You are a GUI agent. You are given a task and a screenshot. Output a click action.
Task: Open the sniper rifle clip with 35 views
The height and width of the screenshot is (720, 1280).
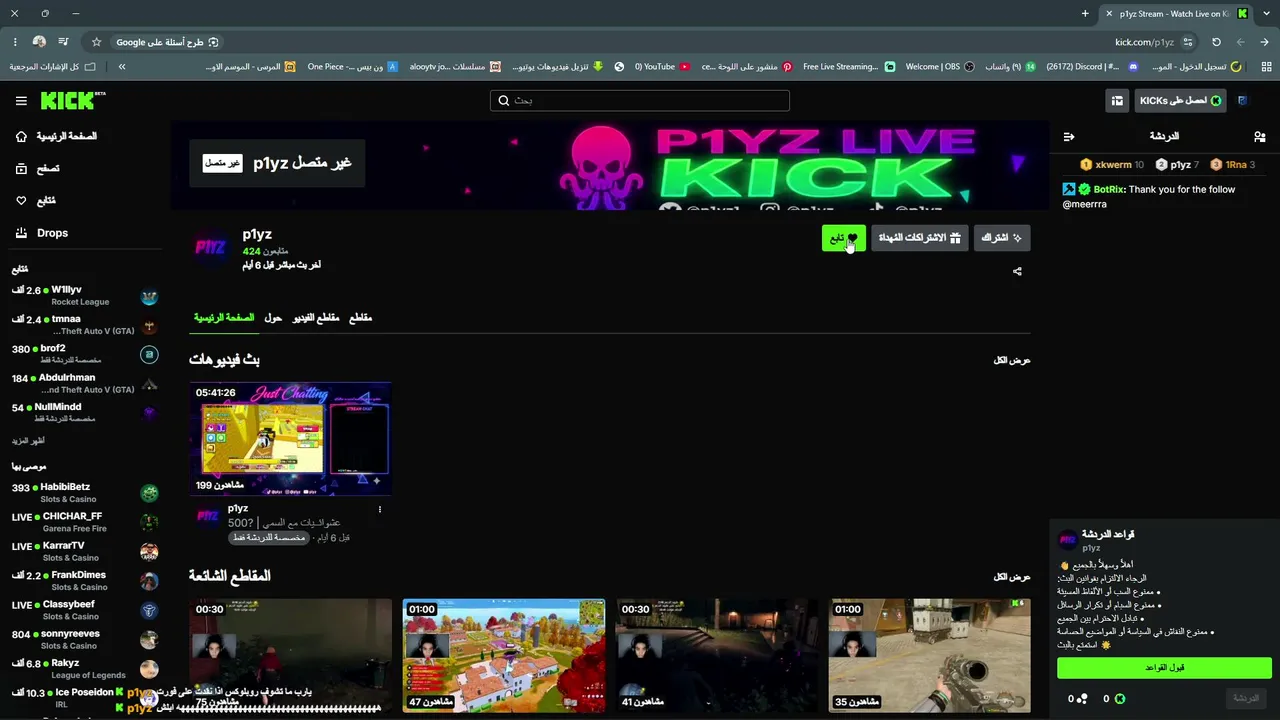[930, 656]
